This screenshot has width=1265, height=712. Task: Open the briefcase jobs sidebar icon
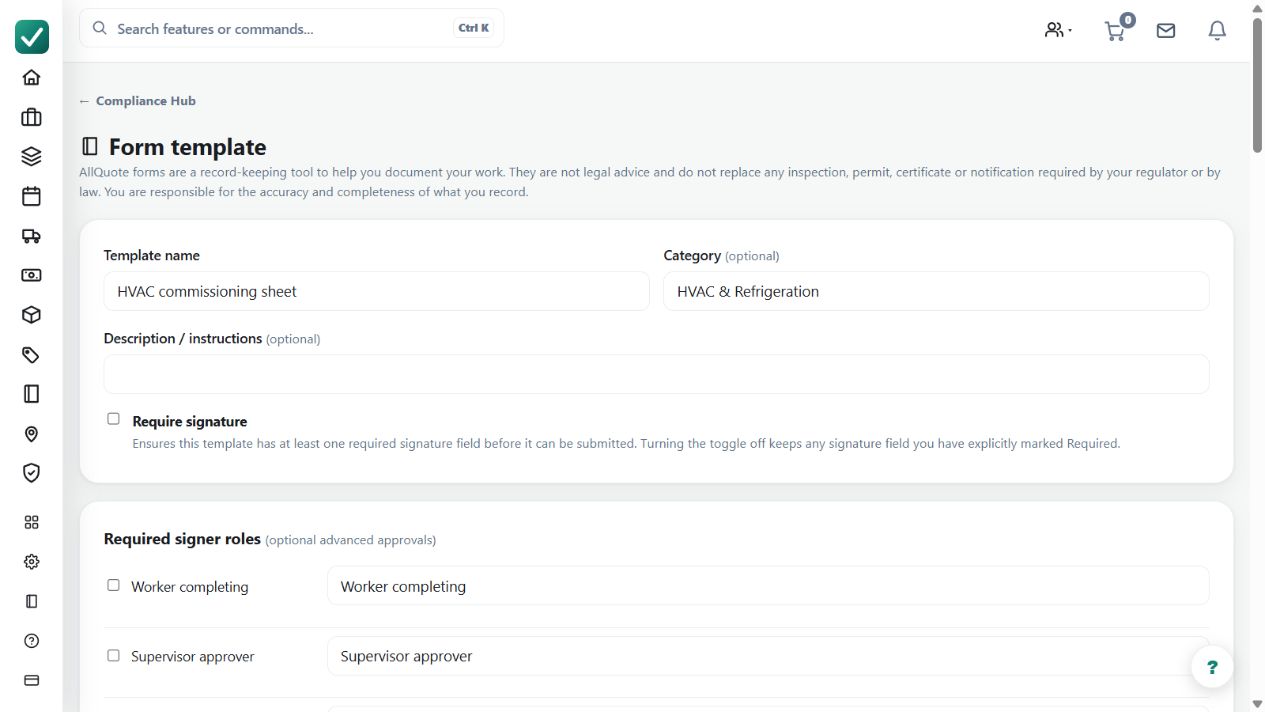31,117
